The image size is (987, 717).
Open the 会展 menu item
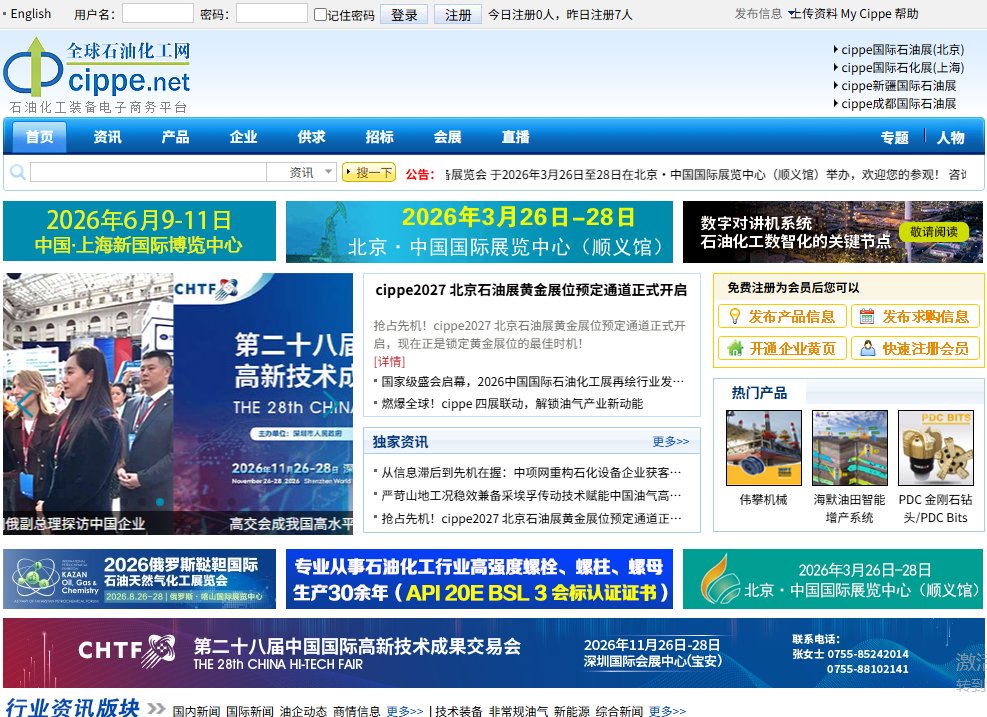[x=446, y=136]
